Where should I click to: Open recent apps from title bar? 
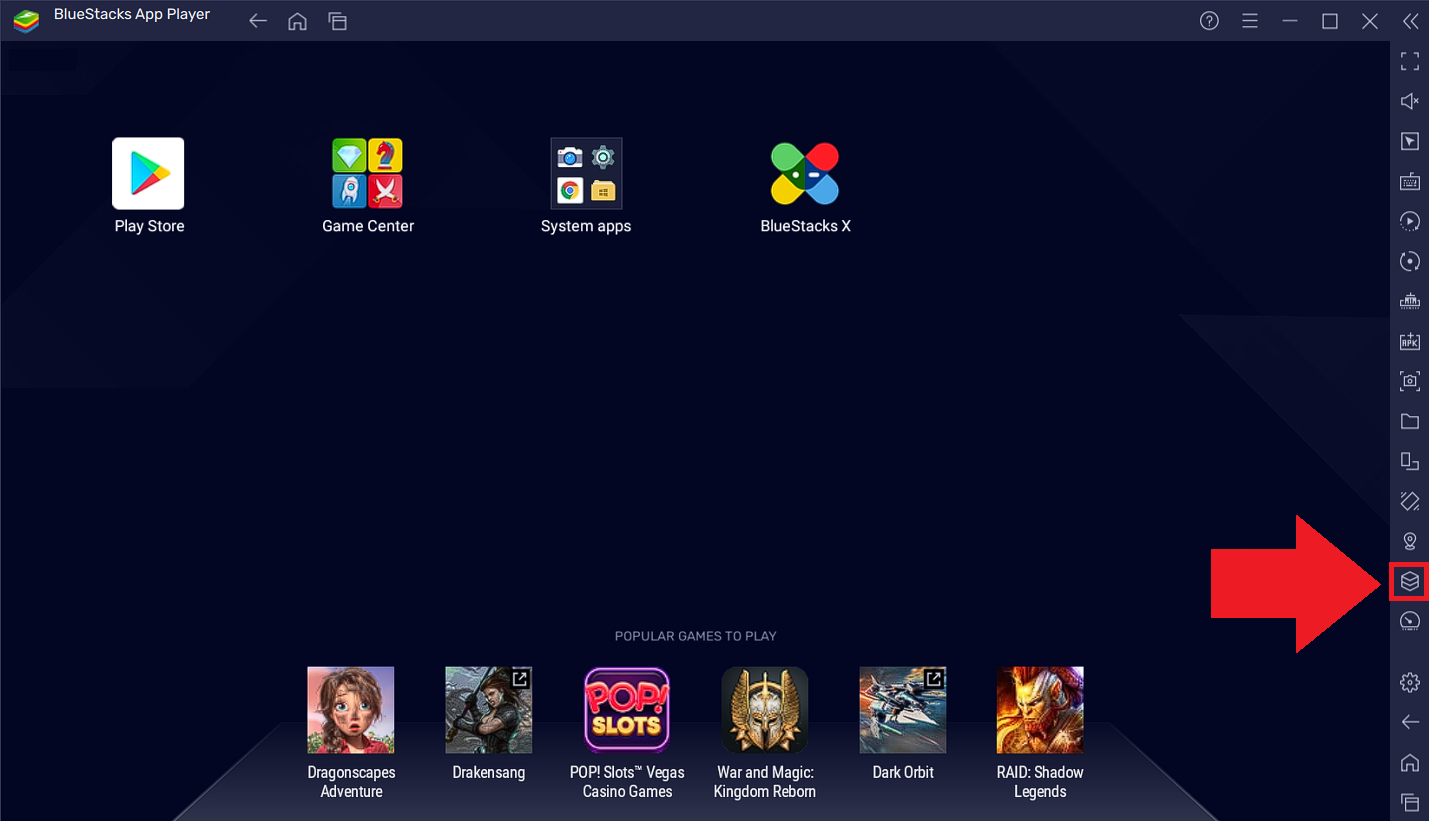point(338,21)
